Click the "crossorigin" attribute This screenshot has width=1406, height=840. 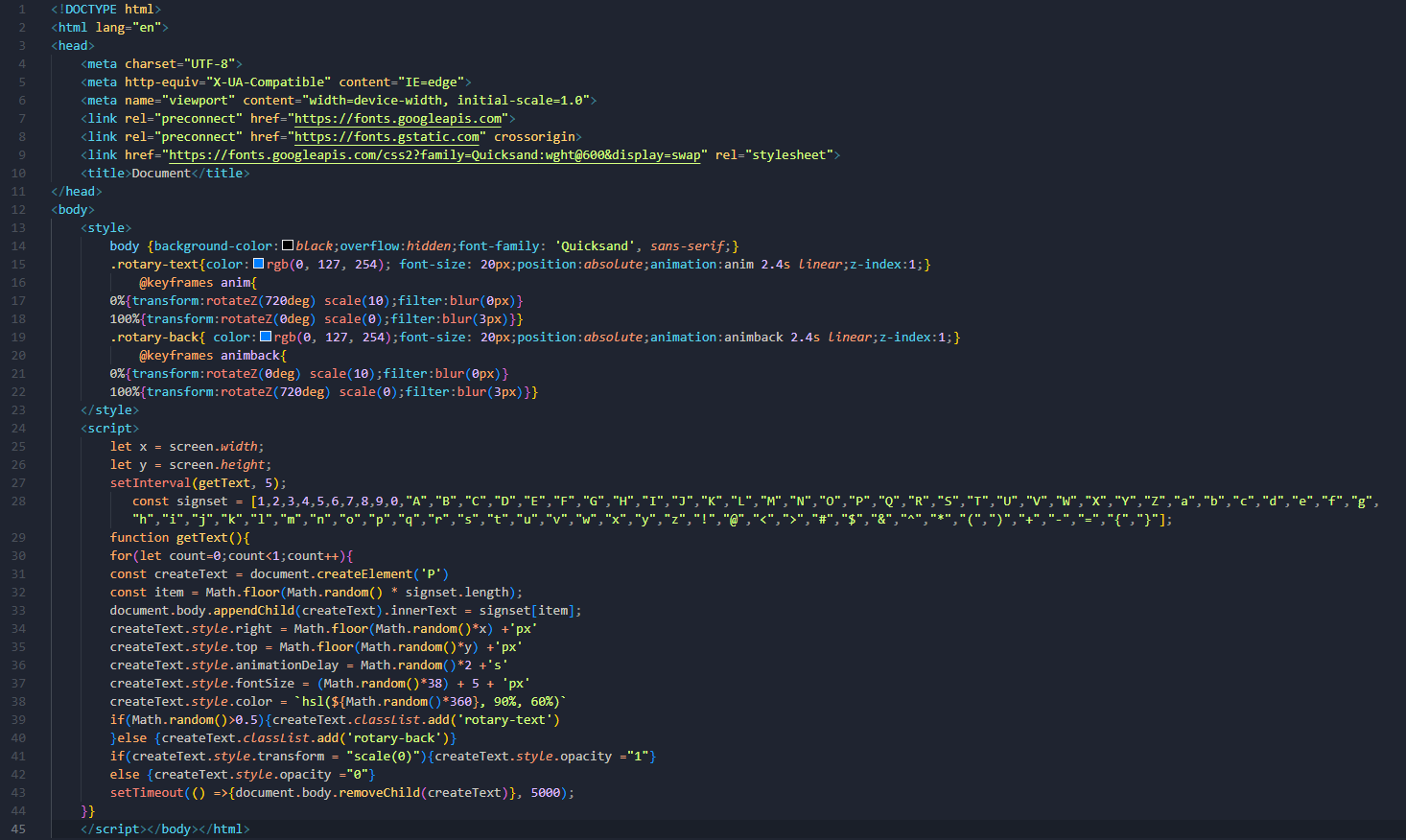point(534,137)
